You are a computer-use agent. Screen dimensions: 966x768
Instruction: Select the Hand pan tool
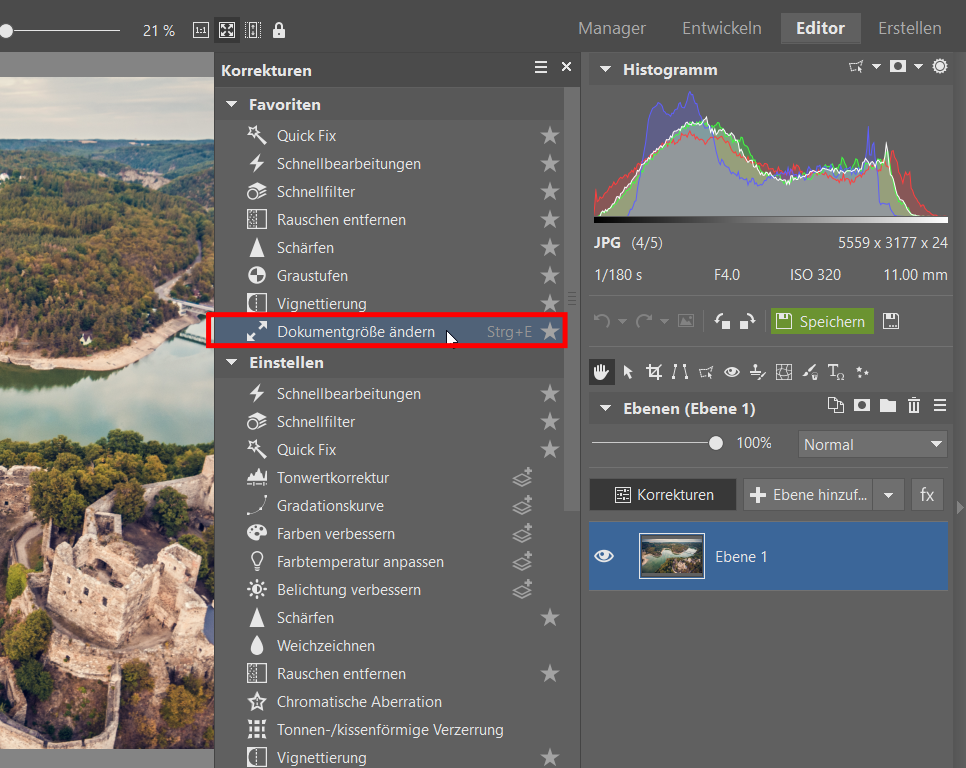tap(601, 372)
